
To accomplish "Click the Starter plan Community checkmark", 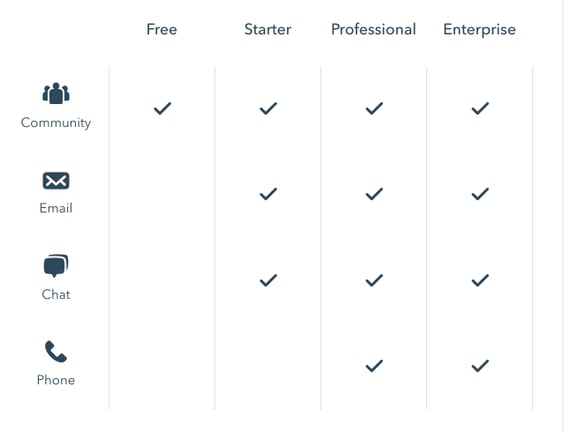I will click(268, 108).
